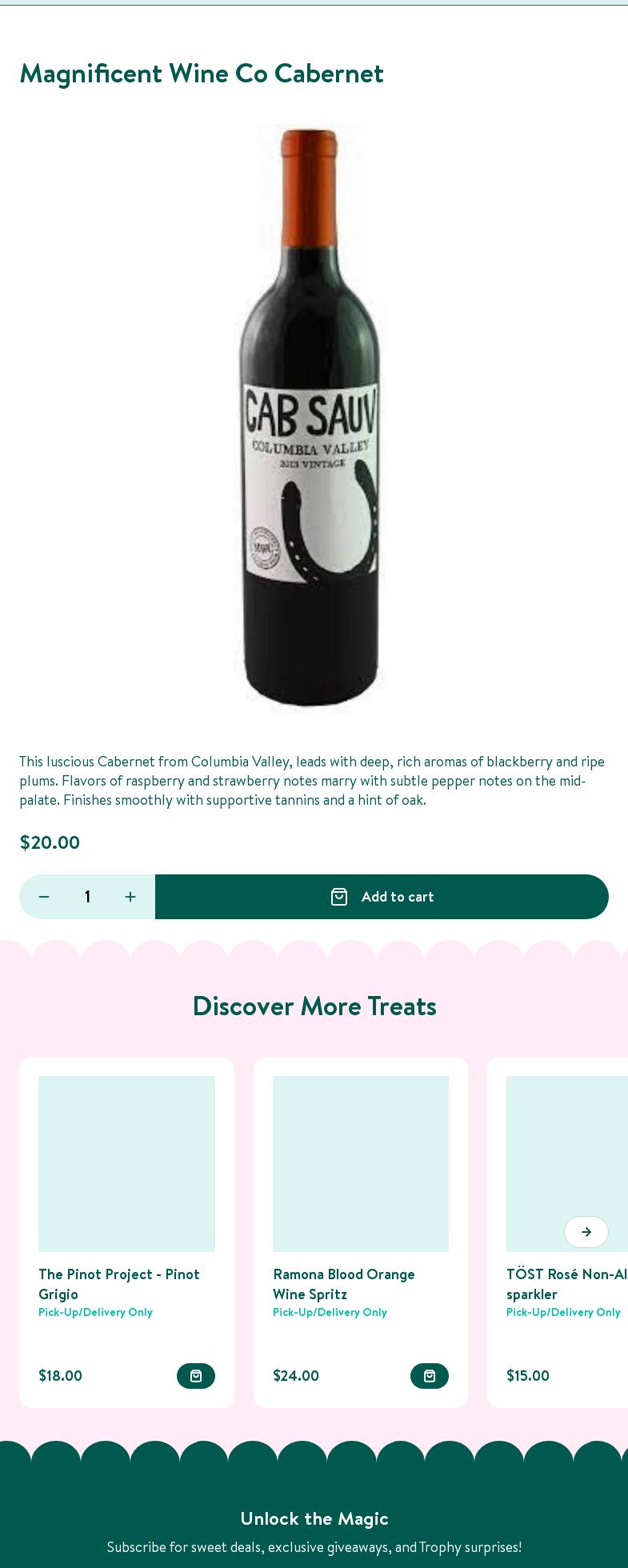The width and height of the screenshot is (628, 1568).
Task: Add Pinot Project Pinot Grigio to cart
Action: click(x=196, y=1376)
